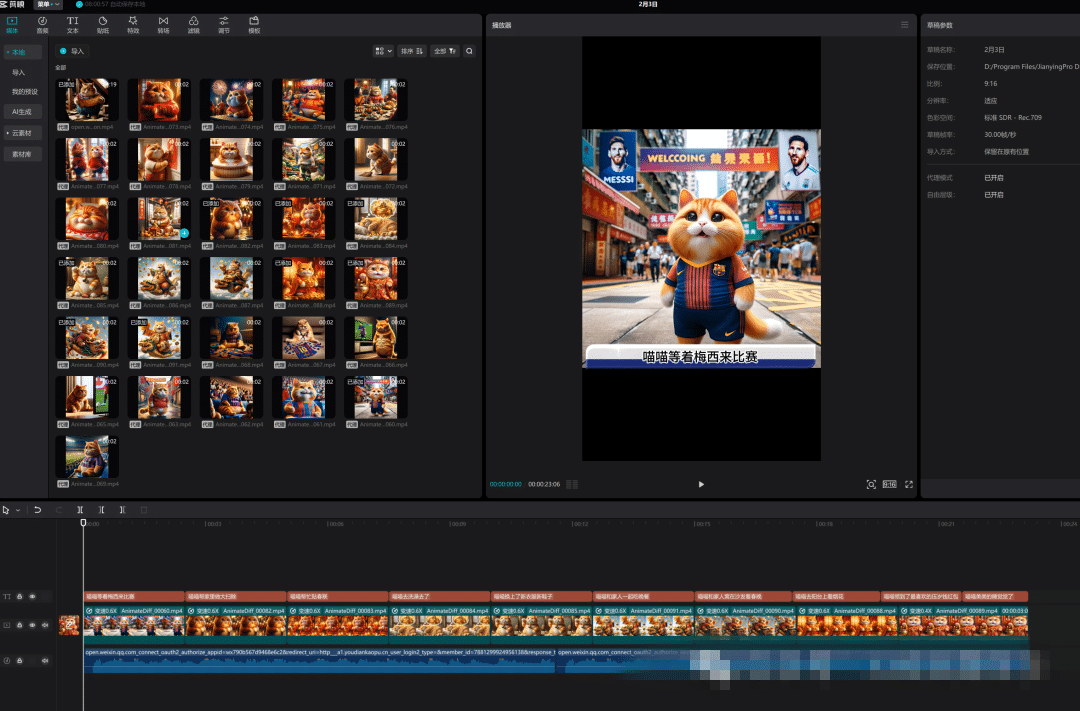Mute the audio track
Screen dimensions: 1080x711
45,660
